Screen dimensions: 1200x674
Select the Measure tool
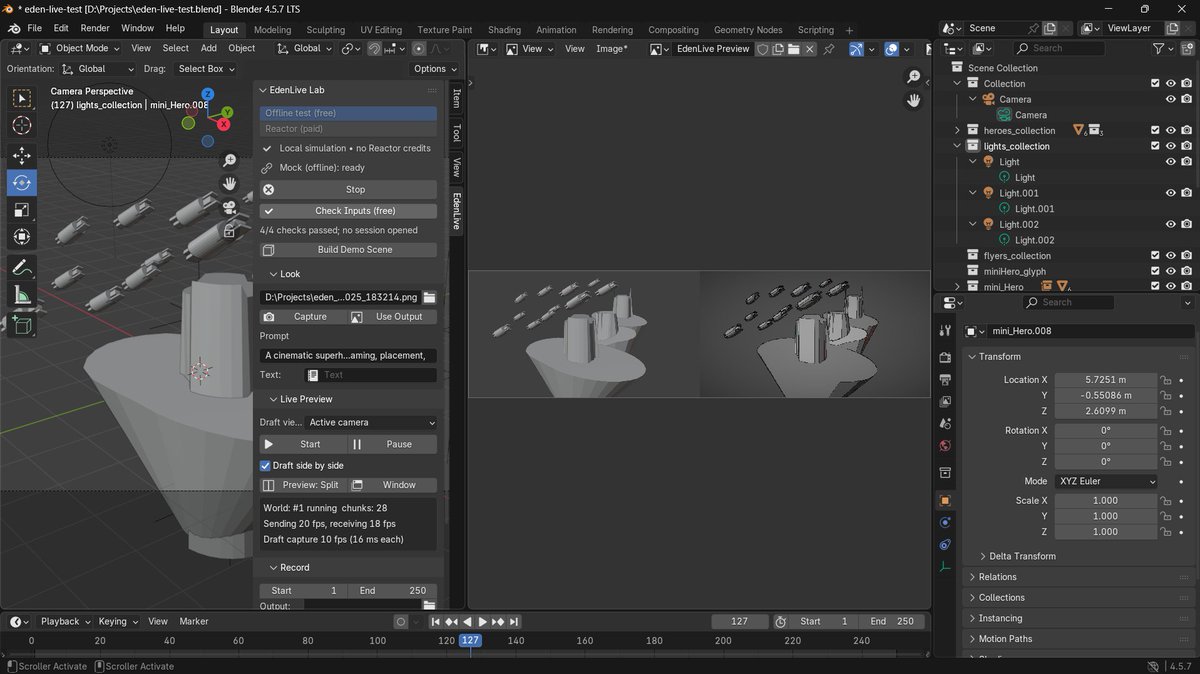click(x=21, y=294)
